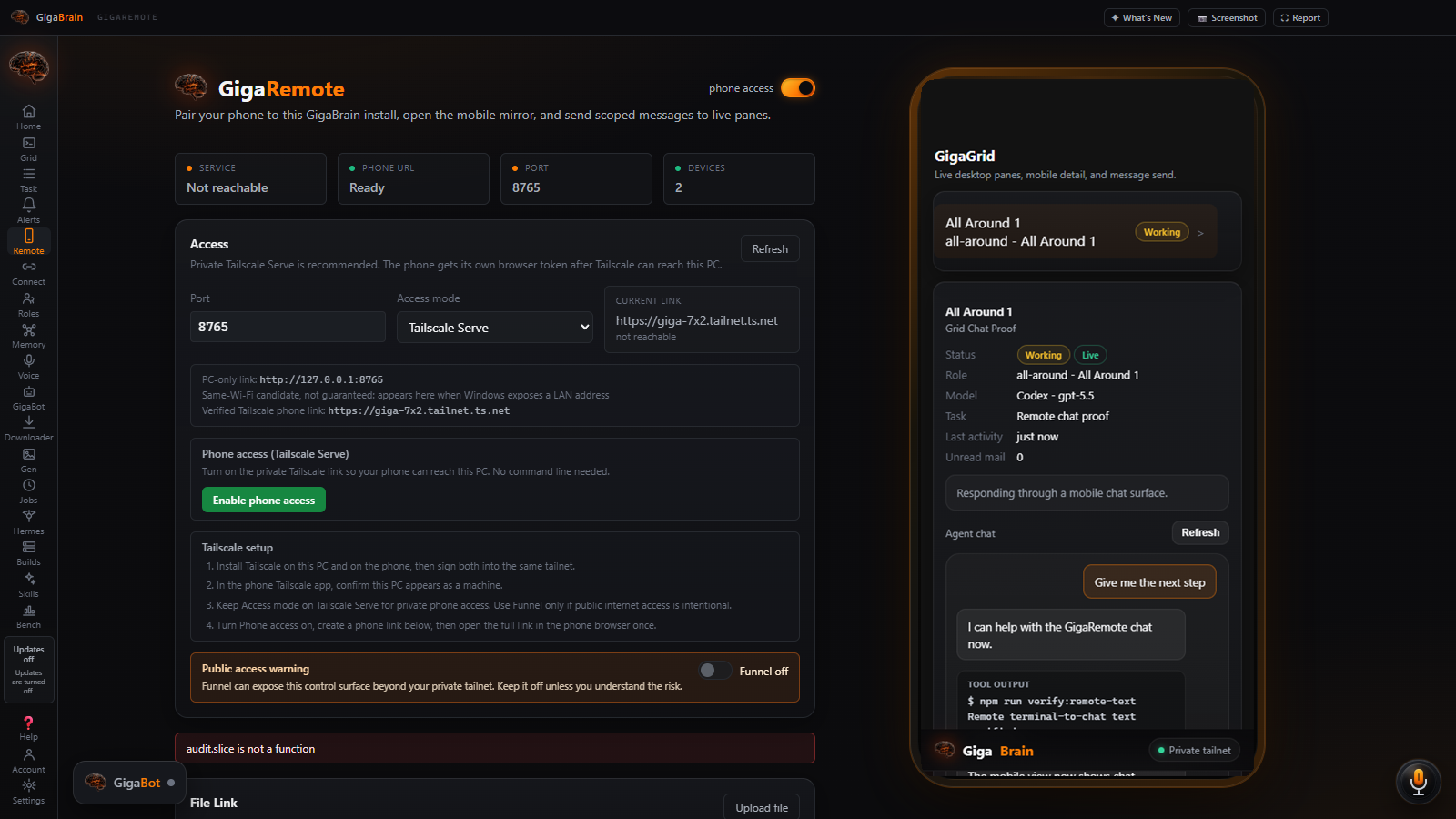Click the floating microphone button
Image resolution: width=1456 pixels, height=819 pixels.
click(1418, 781)
